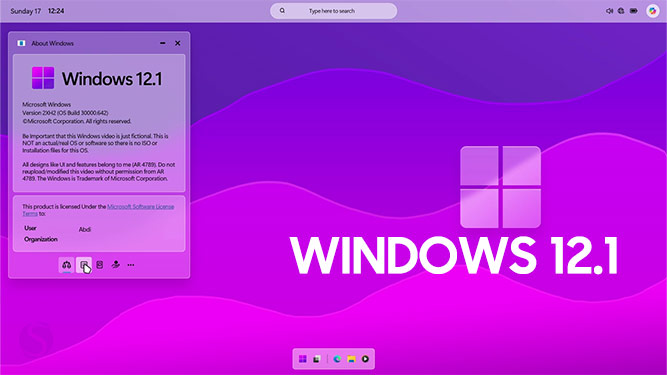667x375 pixels.
Task: Click the 'User' label
Action: click(x=30, y=228)
